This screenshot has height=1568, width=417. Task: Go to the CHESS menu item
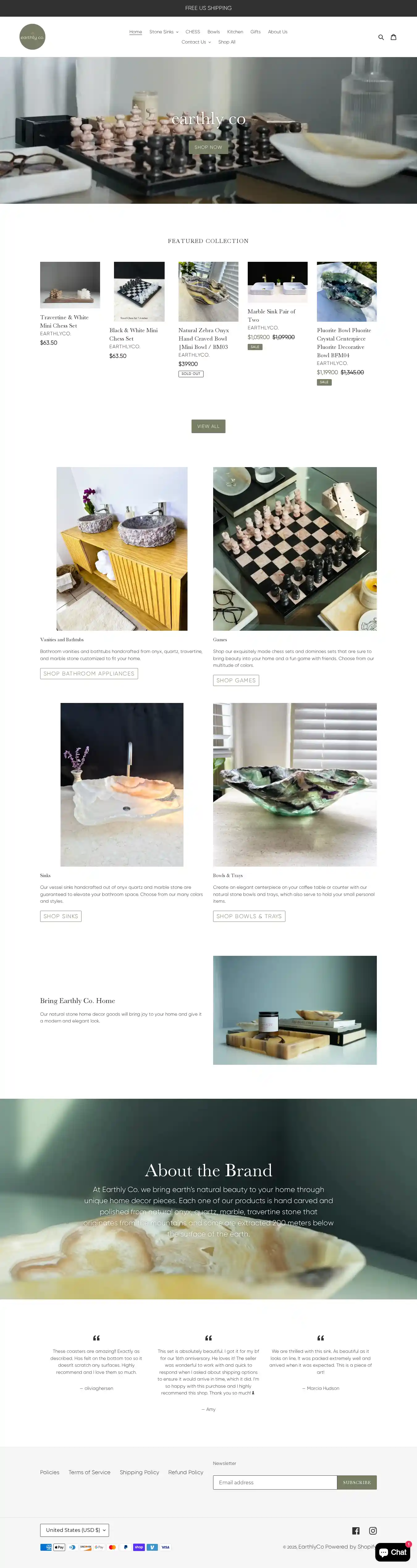(193, 32)
